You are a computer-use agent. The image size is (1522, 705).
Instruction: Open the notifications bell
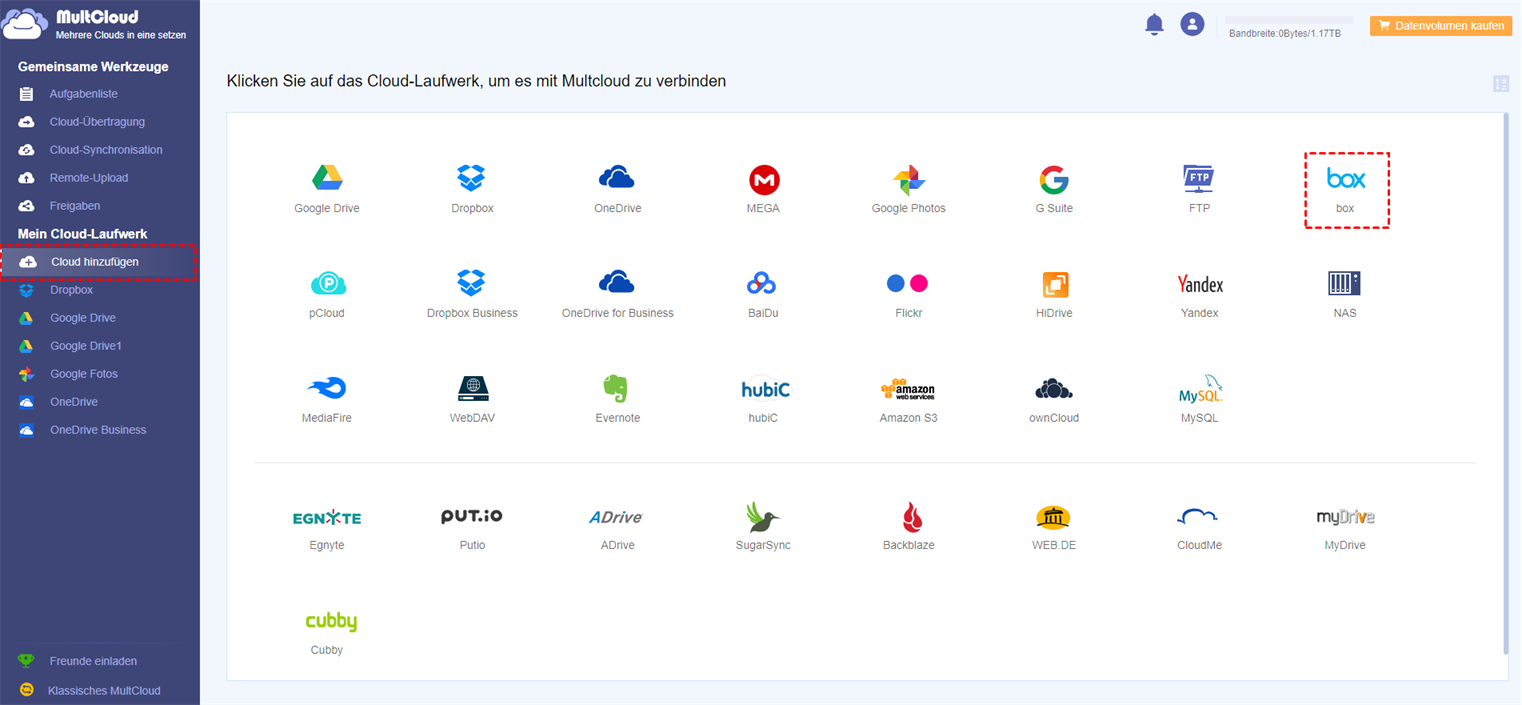[x=1154, y=24]
